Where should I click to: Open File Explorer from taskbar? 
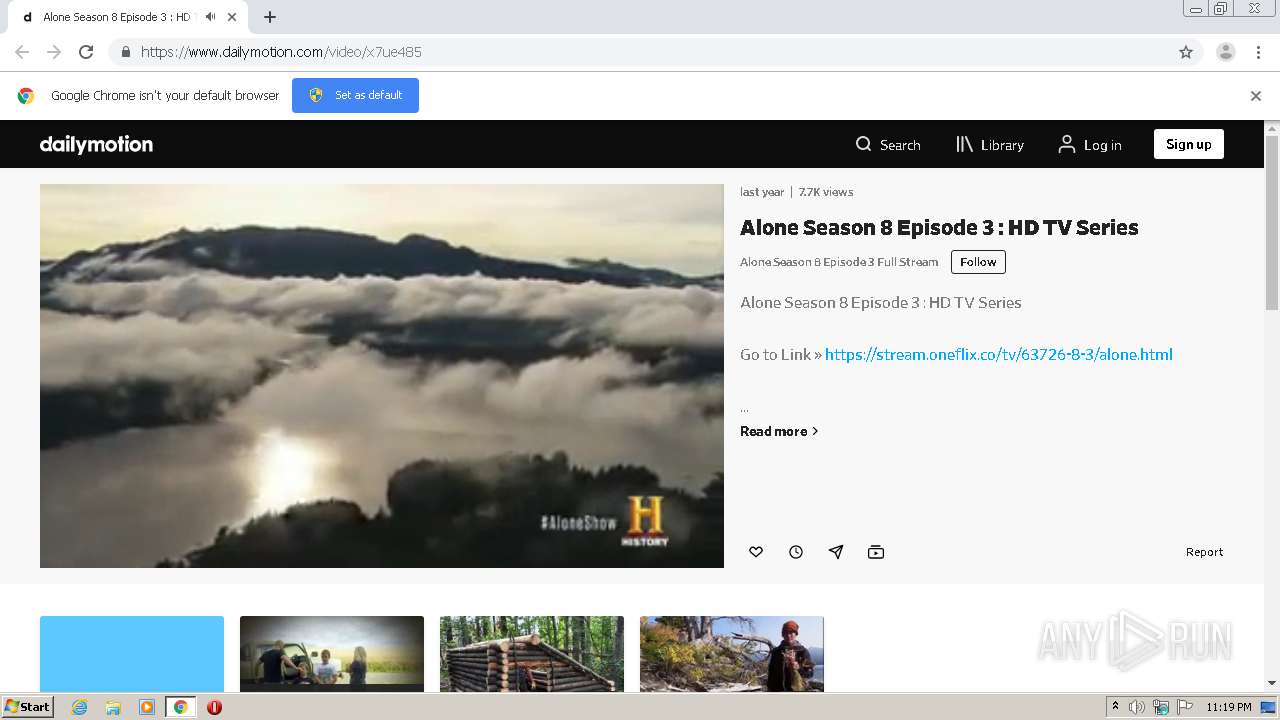click(x=113, y=707)
